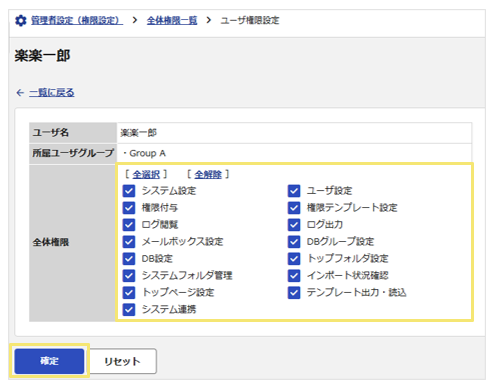Click the 全体権限 row label
This screenshot has width=496, height=392.
click(51, 242)
